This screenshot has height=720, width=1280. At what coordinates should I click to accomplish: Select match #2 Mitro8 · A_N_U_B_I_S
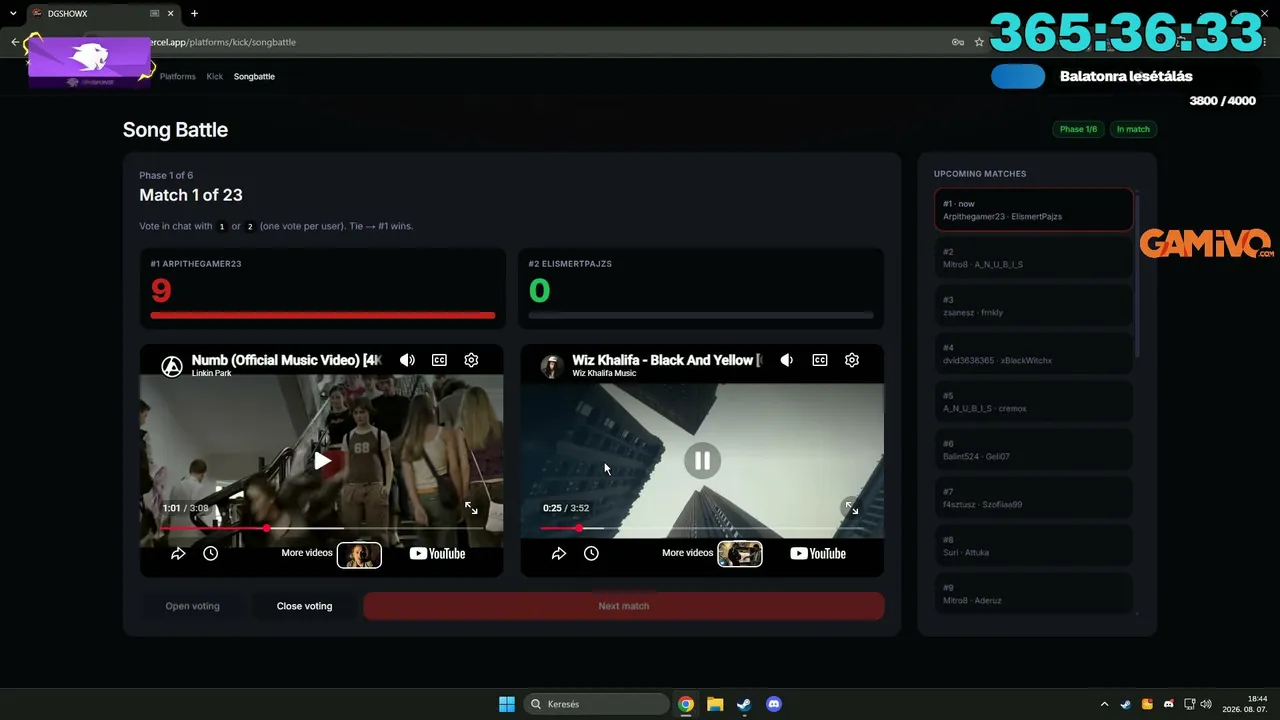coord(1034,258)
